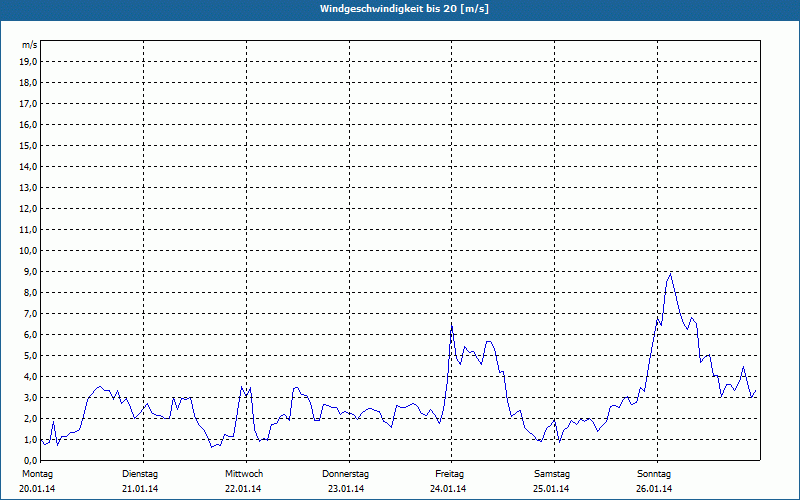Select the 'Sonntag' day label
This screenshot has width=800, height=500.
point(654,474)
